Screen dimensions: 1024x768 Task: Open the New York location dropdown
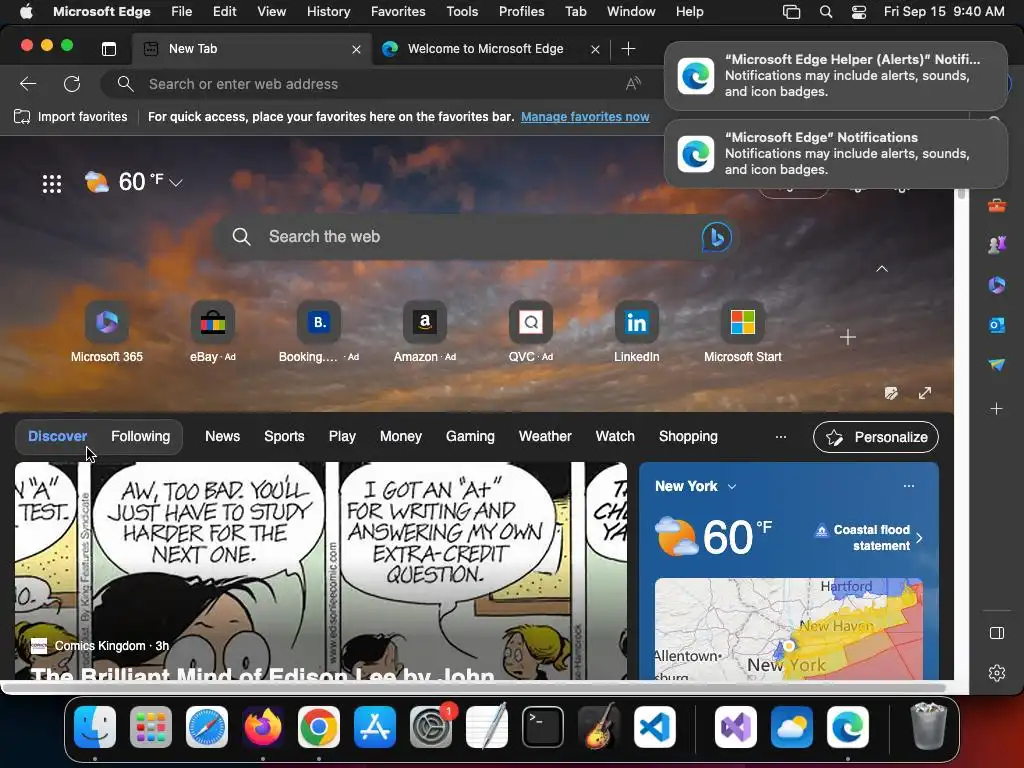pos(732,487)
